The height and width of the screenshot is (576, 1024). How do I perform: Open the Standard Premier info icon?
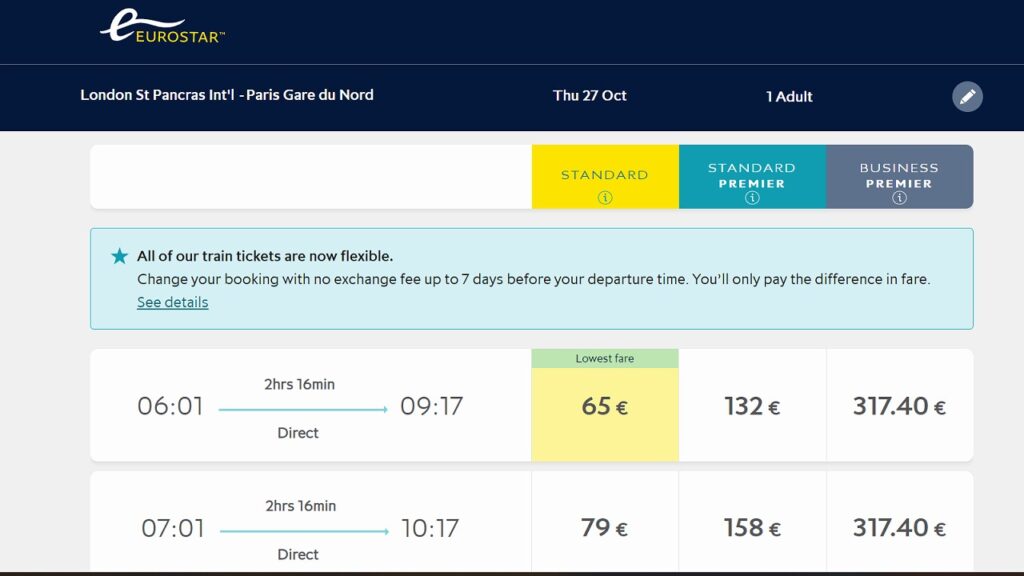click(752, 197)
